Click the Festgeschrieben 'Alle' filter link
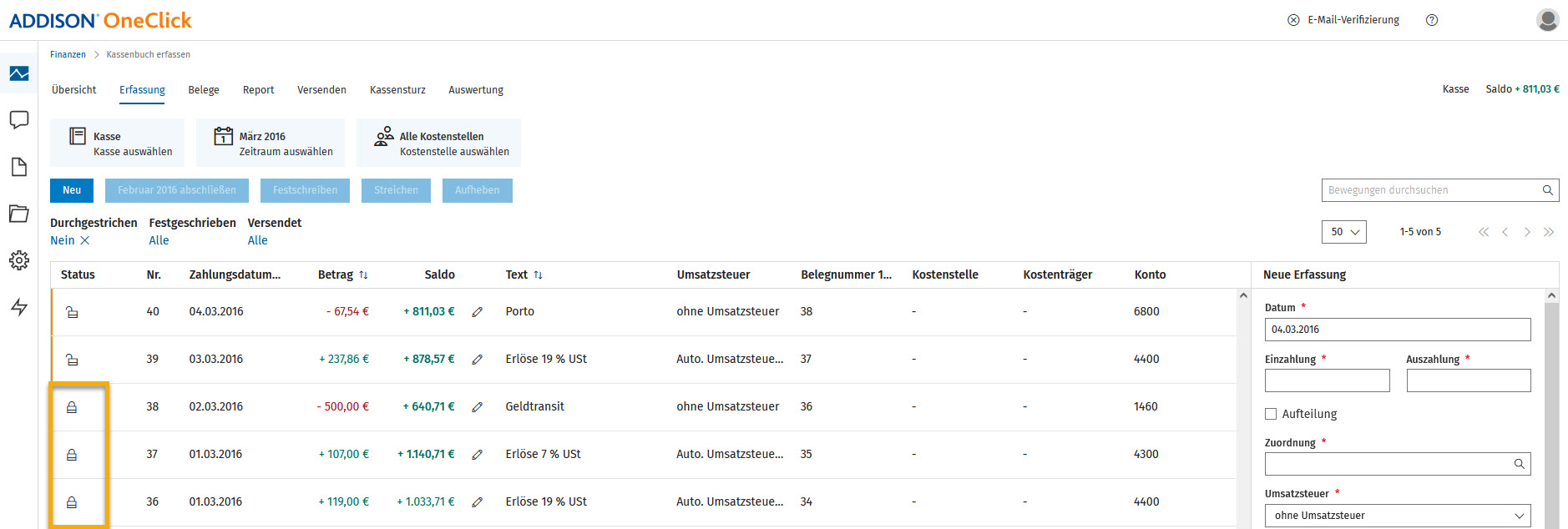 (159, 240)
